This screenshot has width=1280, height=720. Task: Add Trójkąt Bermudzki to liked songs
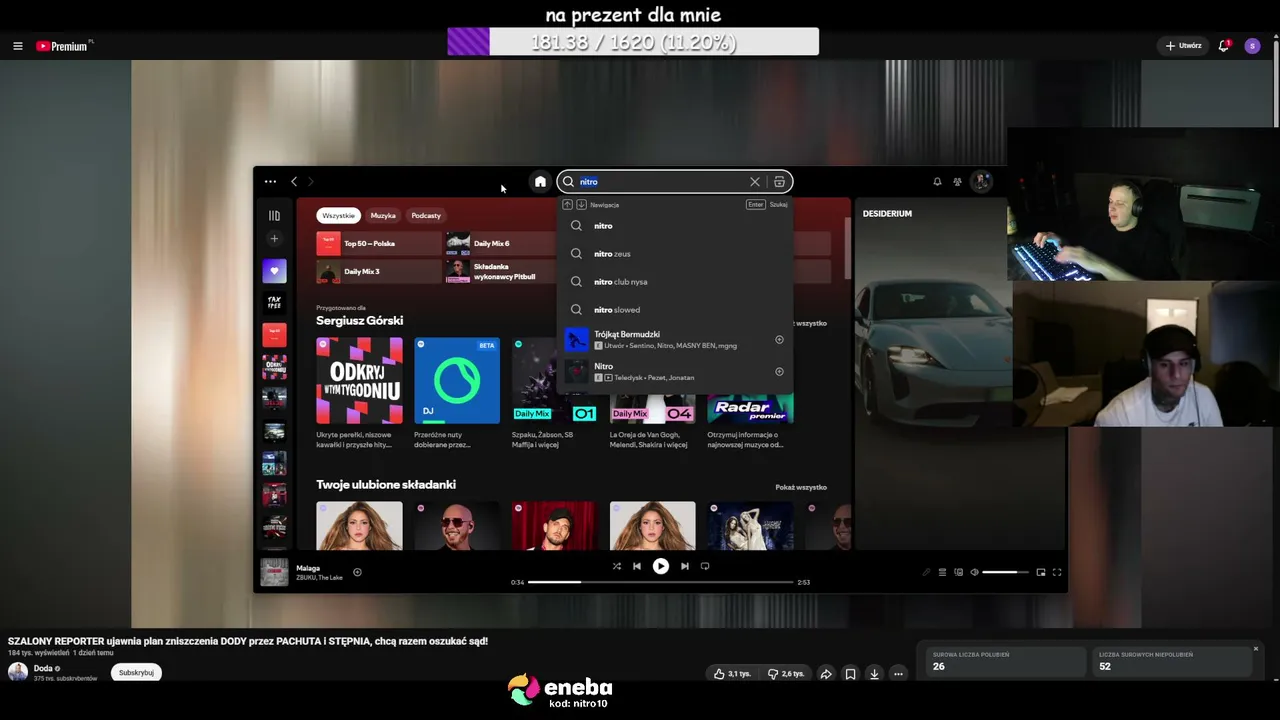click(x=779, y=340)
